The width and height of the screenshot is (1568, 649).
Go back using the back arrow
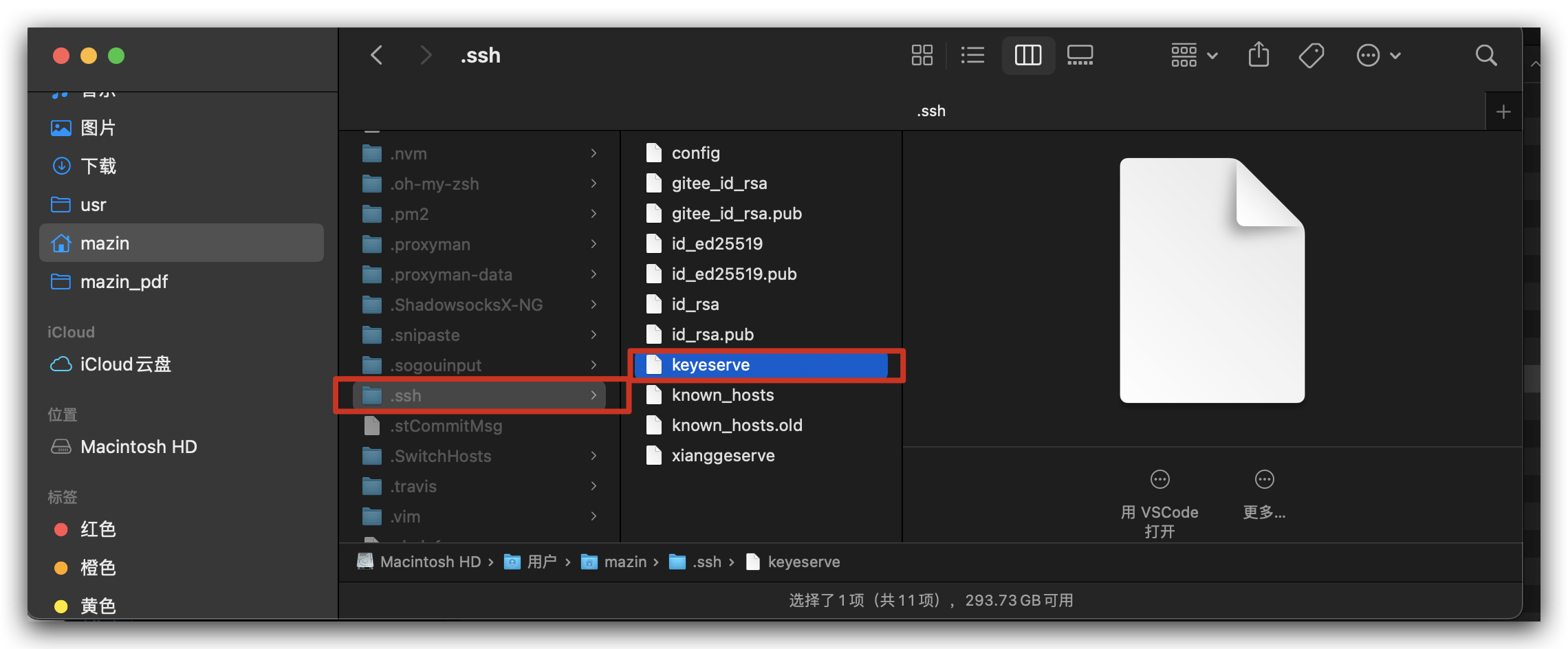376,55
